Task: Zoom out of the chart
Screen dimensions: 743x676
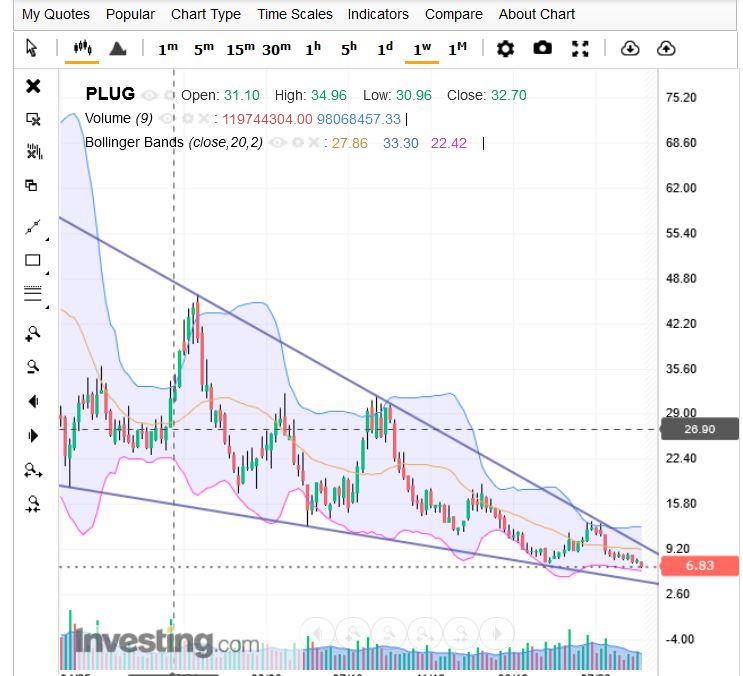Action: click(33, 367)
